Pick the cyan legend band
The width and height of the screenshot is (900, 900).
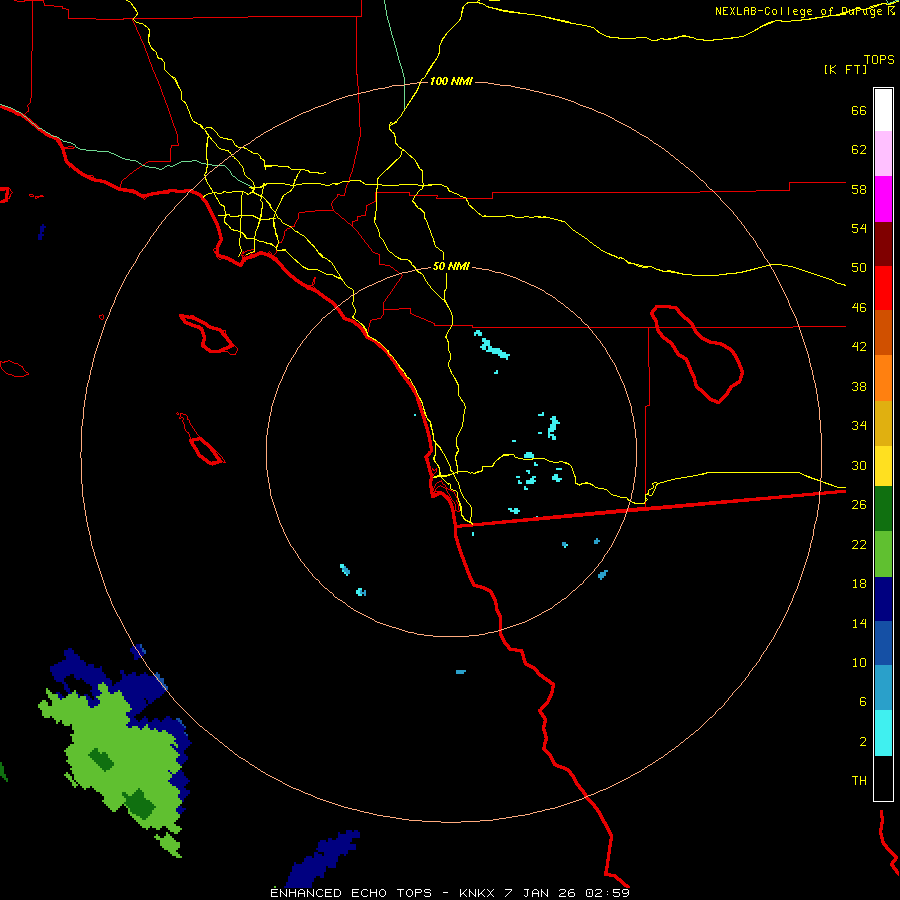coord(883,733)
